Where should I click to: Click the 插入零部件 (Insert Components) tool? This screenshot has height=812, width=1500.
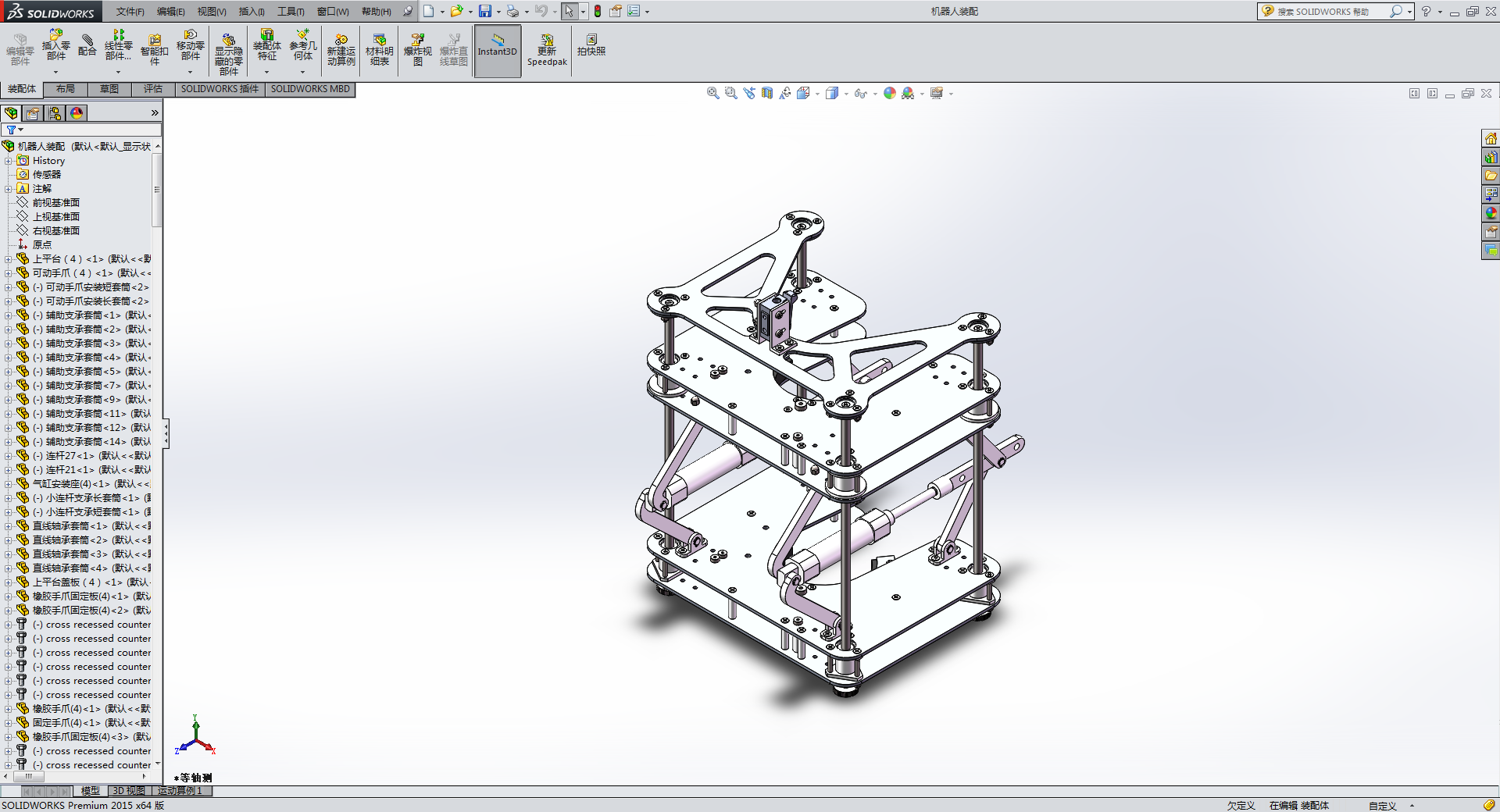click(x=55, y=45)
